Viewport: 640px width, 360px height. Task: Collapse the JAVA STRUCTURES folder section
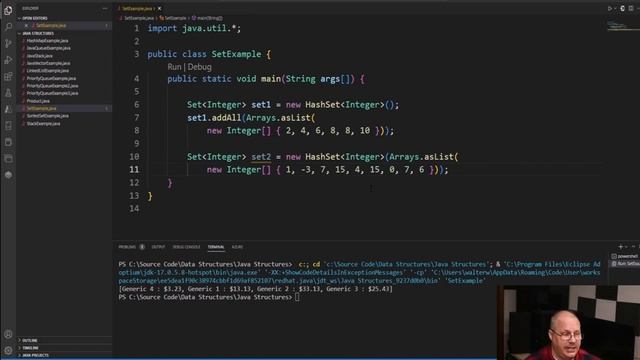(38, 33)
